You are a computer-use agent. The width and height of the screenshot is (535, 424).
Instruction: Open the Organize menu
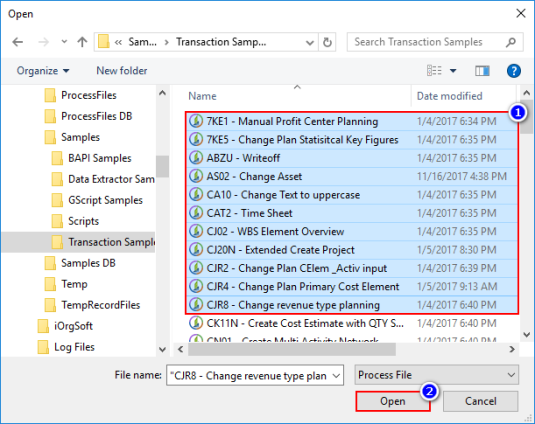(43, 71)
